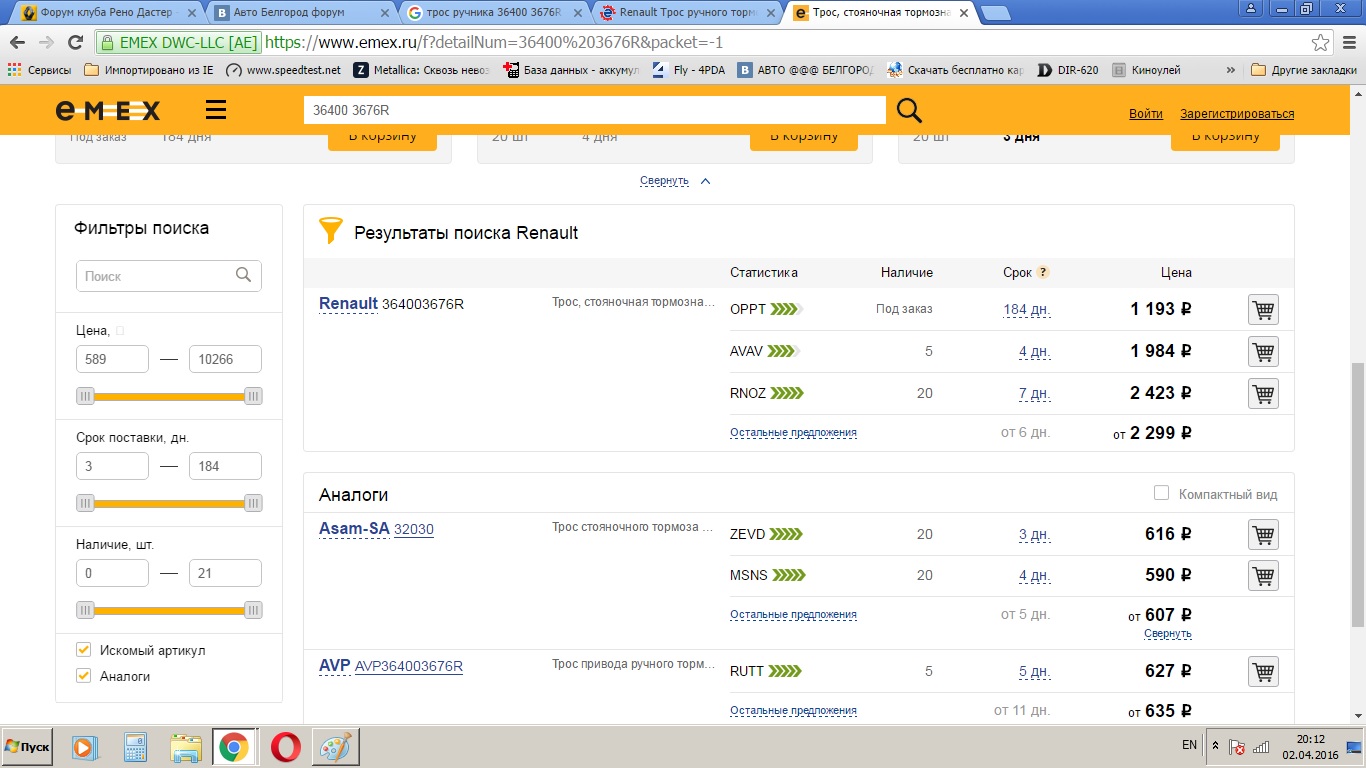This screenshot has height=768, width=1366.
Task: Add RUTT offer 627 ₽ to cart
Action: click(1263, 672)
